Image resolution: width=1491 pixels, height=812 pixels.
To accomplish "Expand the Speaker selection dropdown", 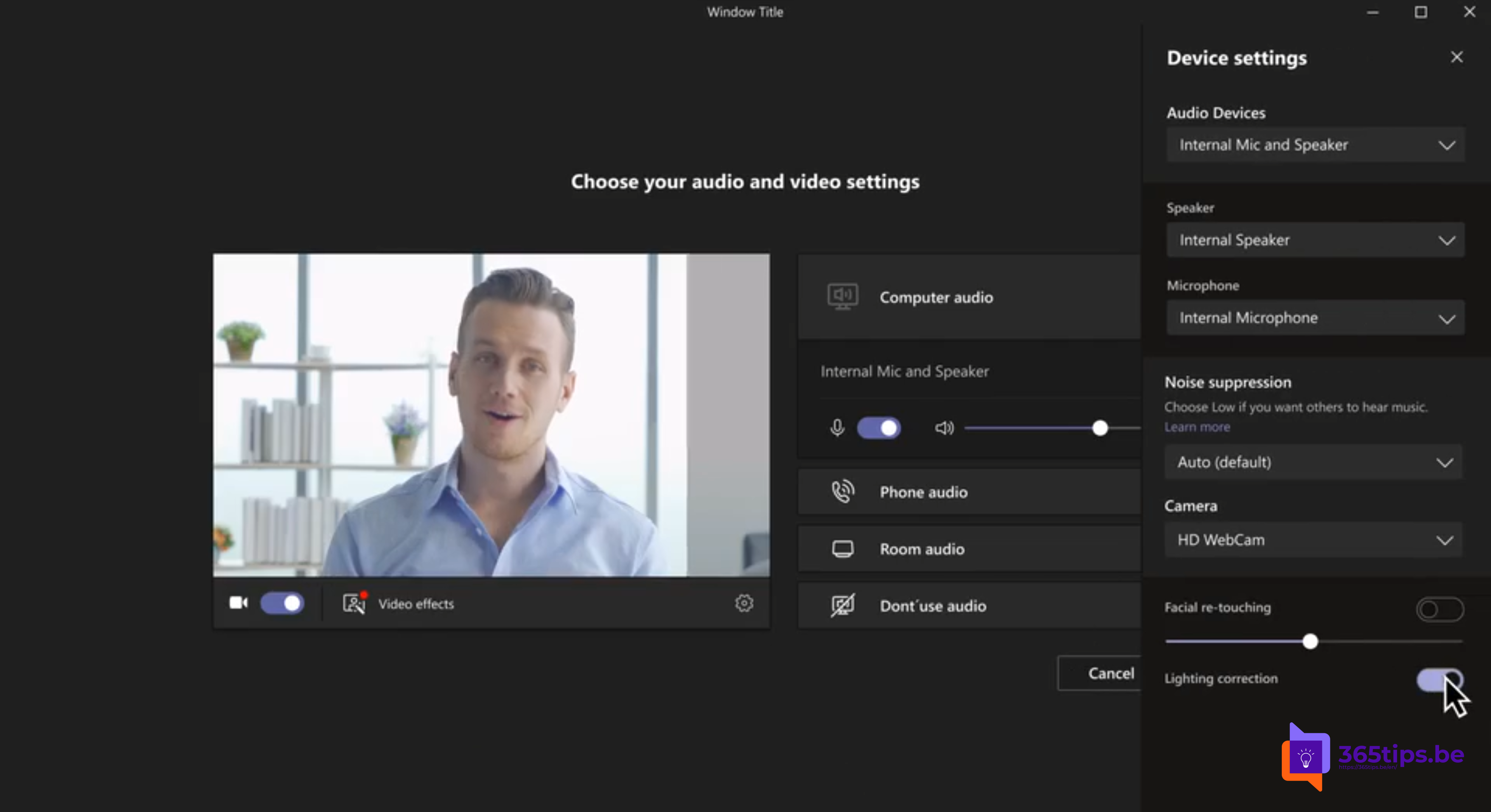I will click(1314, 239).
